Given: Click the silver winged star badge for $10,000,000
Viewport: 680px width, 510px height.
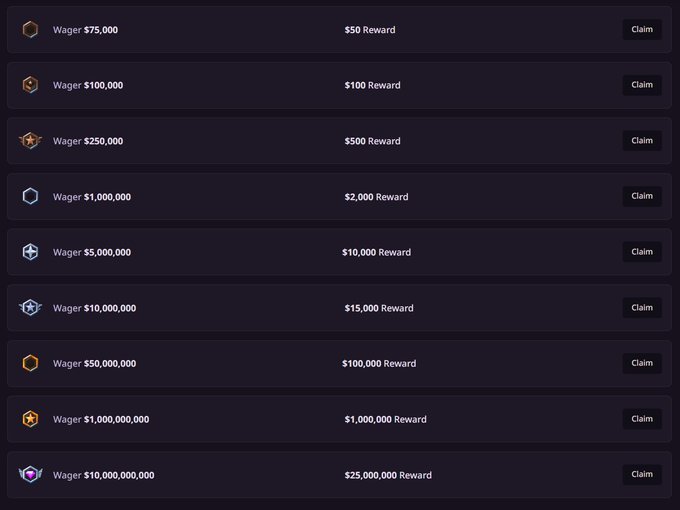Looking at the screenshot, I should click(30, 307).
